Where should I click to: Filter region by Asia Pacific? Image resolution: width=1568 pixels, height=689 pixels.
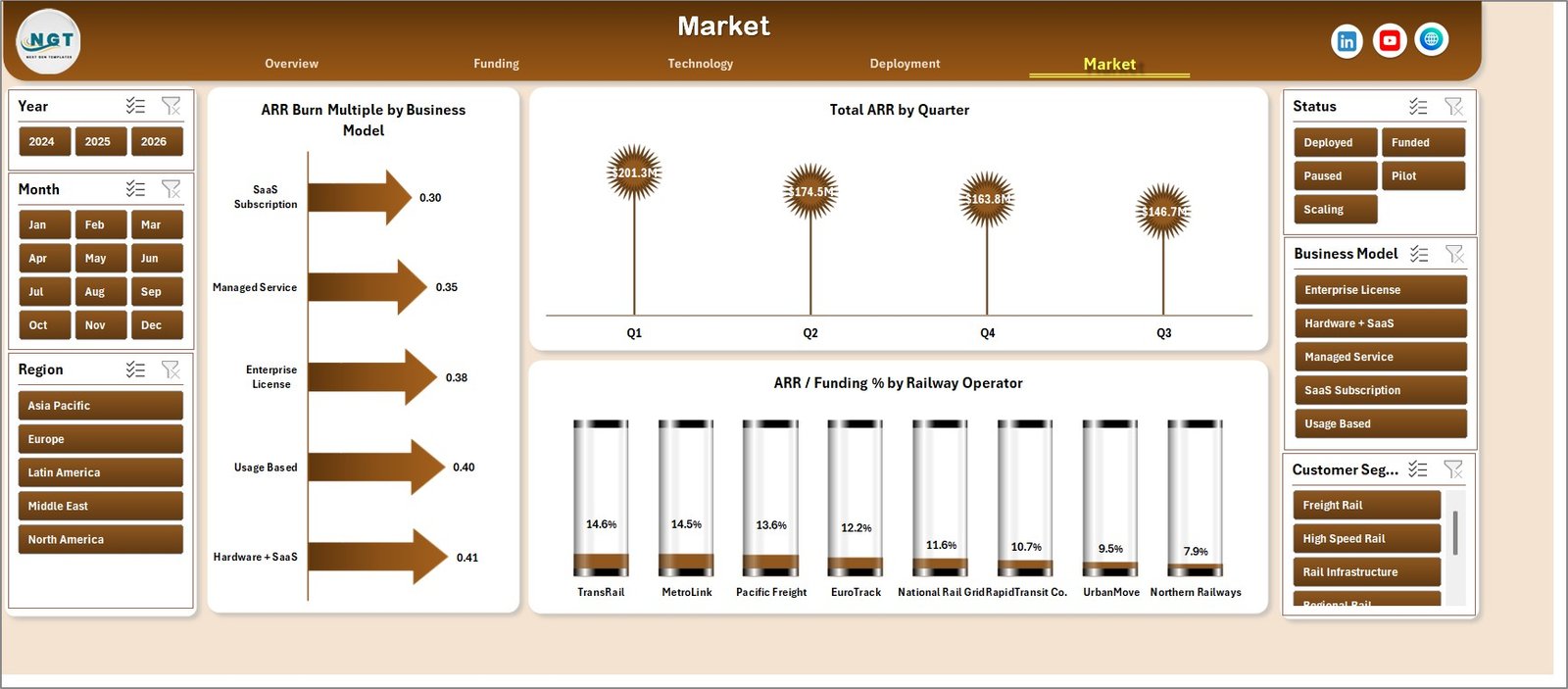[x=100, y=406]
